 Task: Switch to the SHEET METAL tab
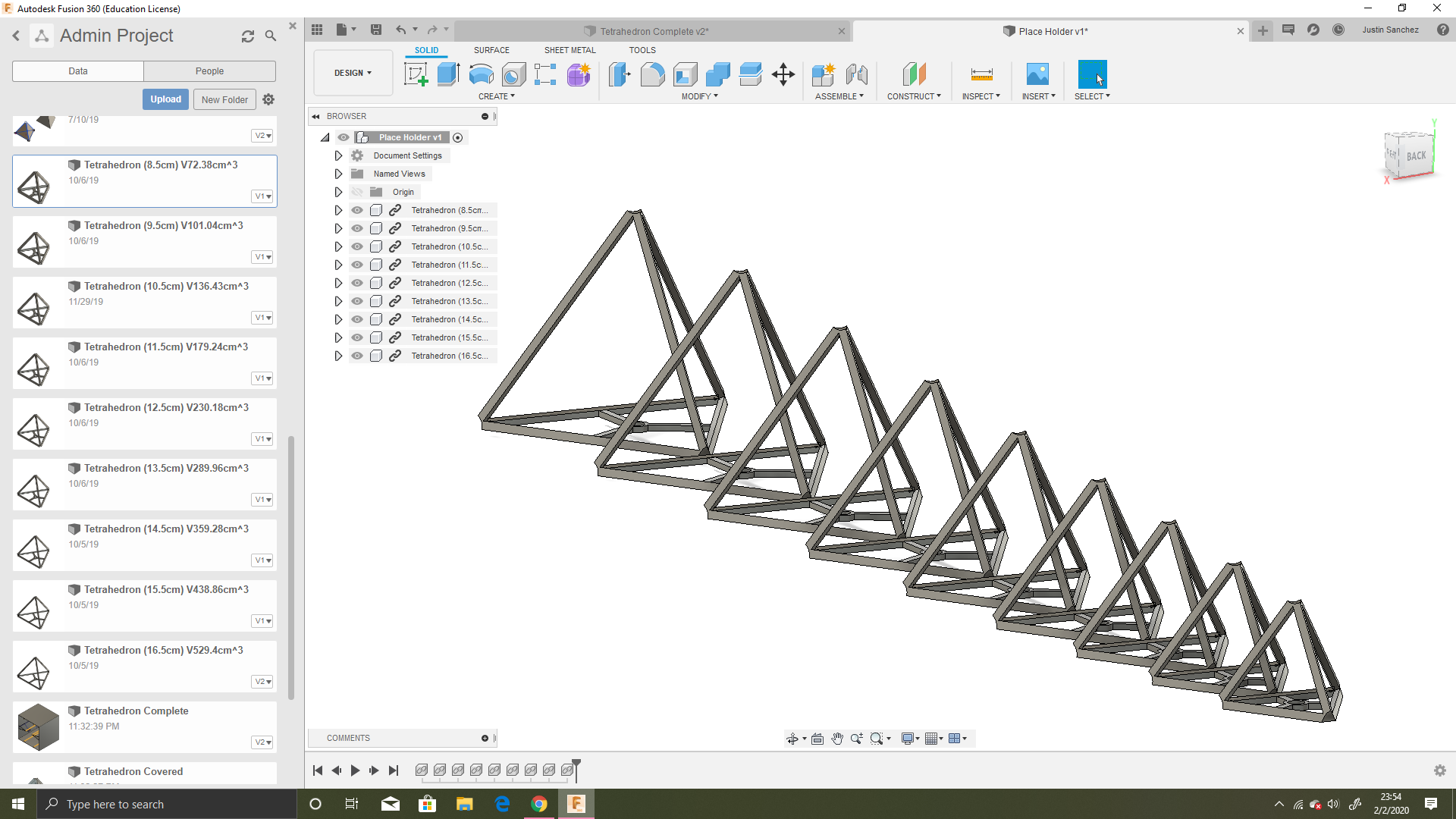(x=570, y=50)
